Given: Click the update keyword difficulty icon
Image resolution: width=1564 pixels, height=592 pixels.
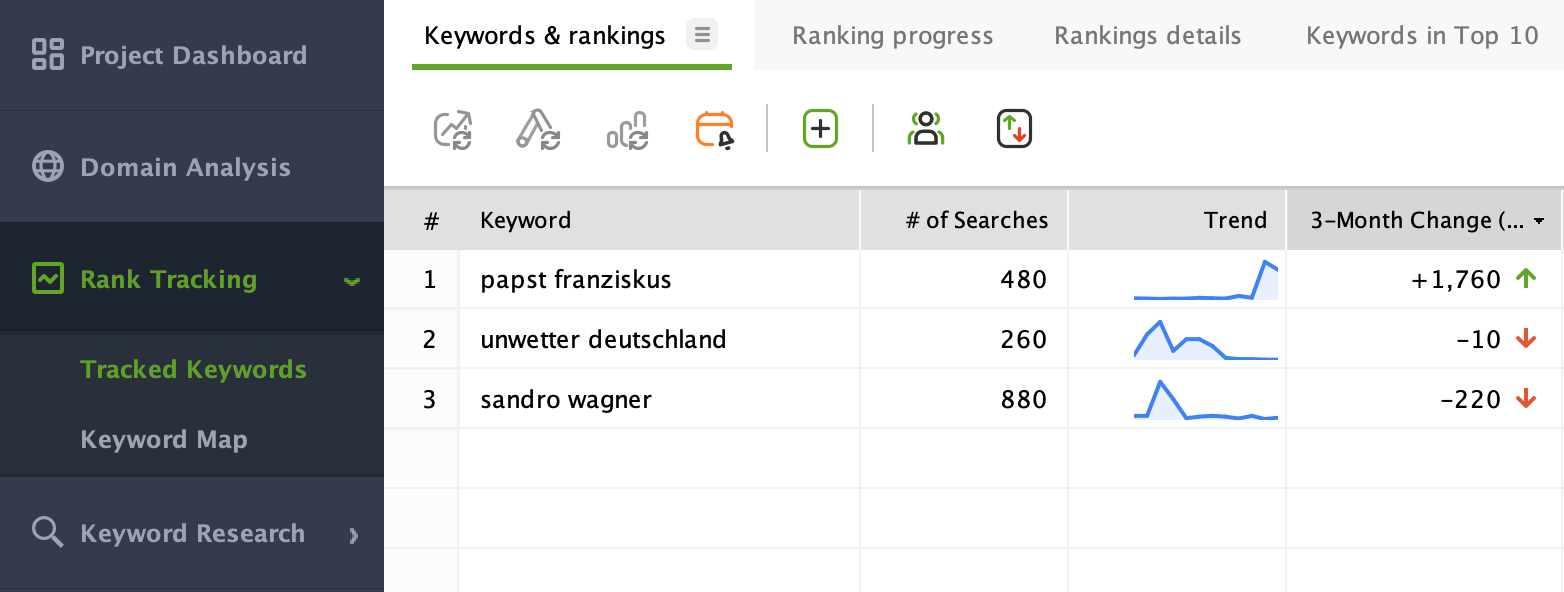Looking at the screenshot, I should (538, 130).
